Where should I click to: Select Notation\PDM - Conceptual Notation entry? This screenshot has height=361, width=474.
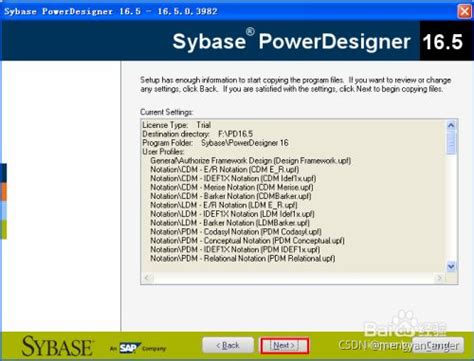click(x=248, y=241)
